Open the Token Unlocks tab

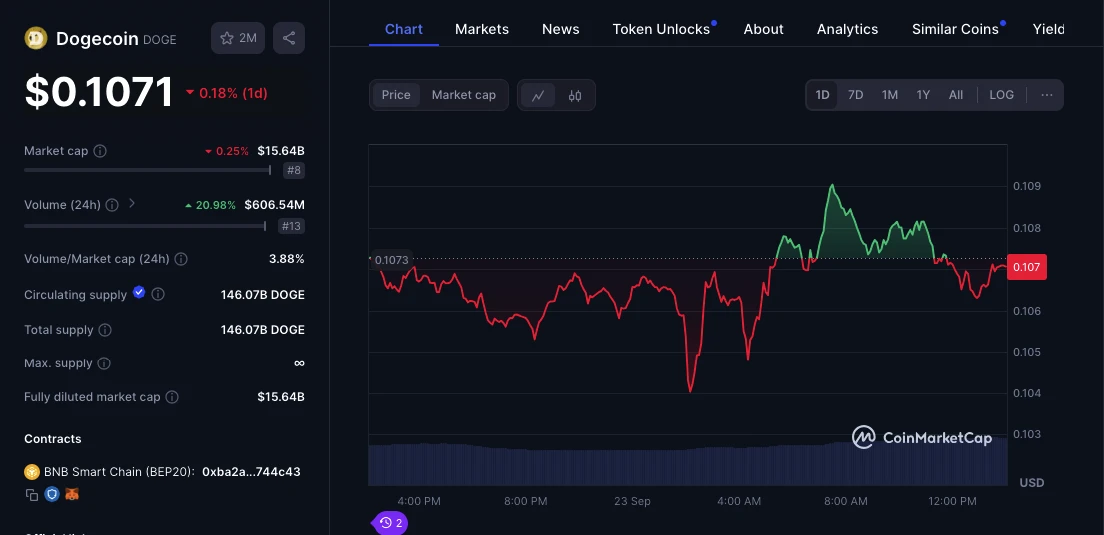coord(661,29)
